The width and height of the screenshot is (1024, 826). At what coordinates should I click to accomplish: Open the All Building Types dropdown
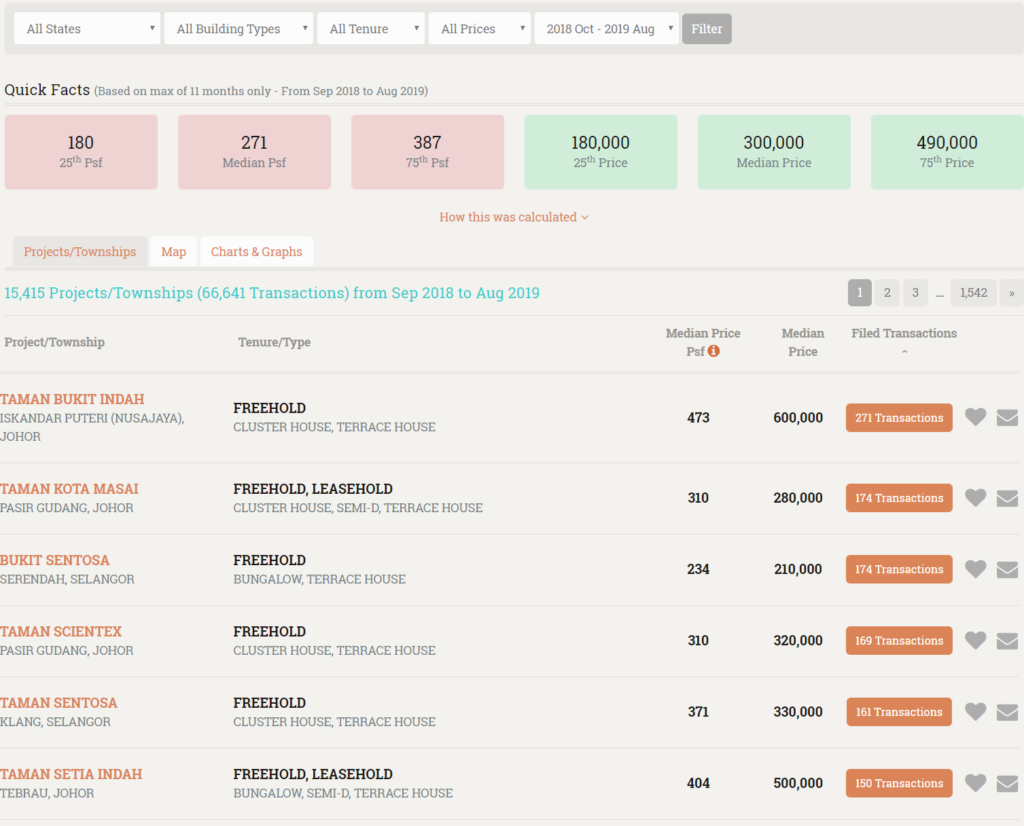click(238, 29)
